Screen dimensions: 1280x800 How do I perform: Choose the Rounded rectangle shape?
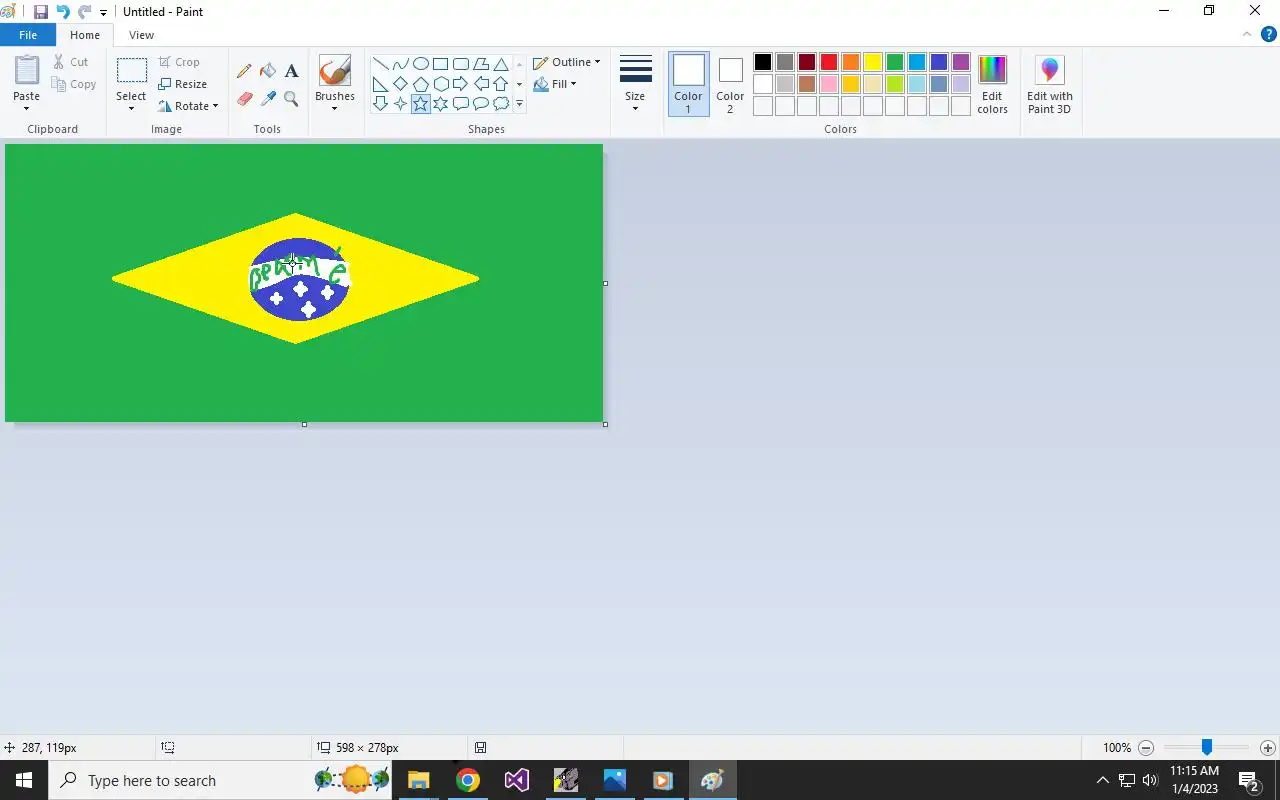tap(461, 64)
